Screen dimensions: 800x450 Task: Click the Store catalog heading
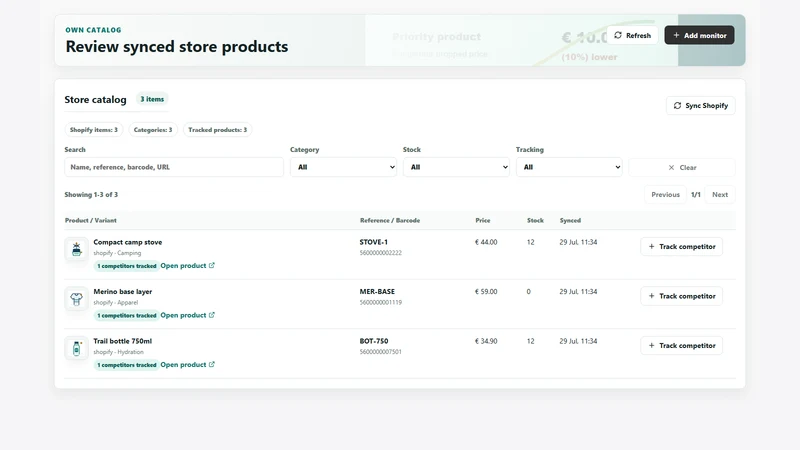coord(95,99)
